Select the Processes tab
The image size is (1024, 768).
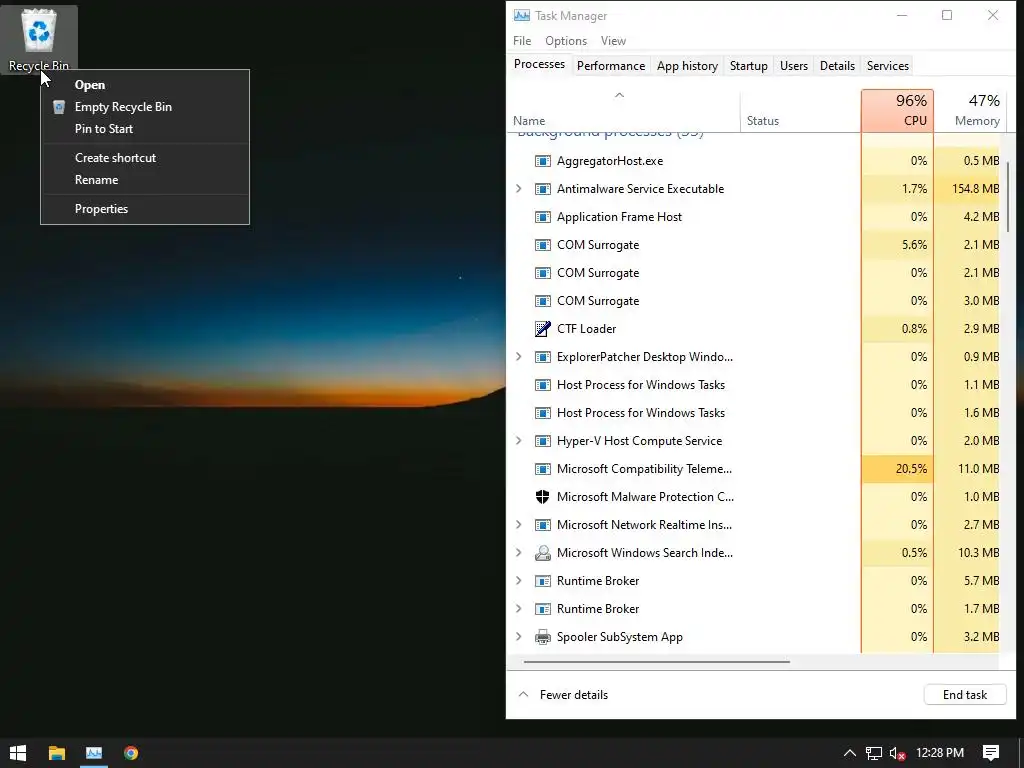(539, 64)
